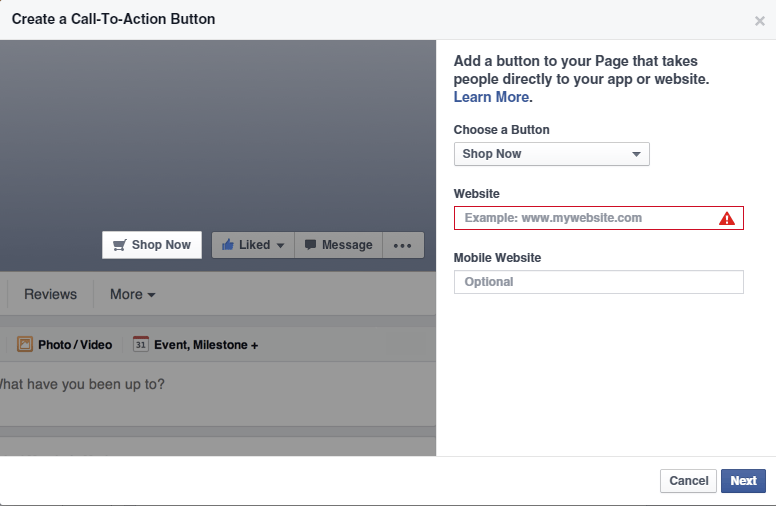
Task: Expand the More tab menu
Action: [132, 294]
